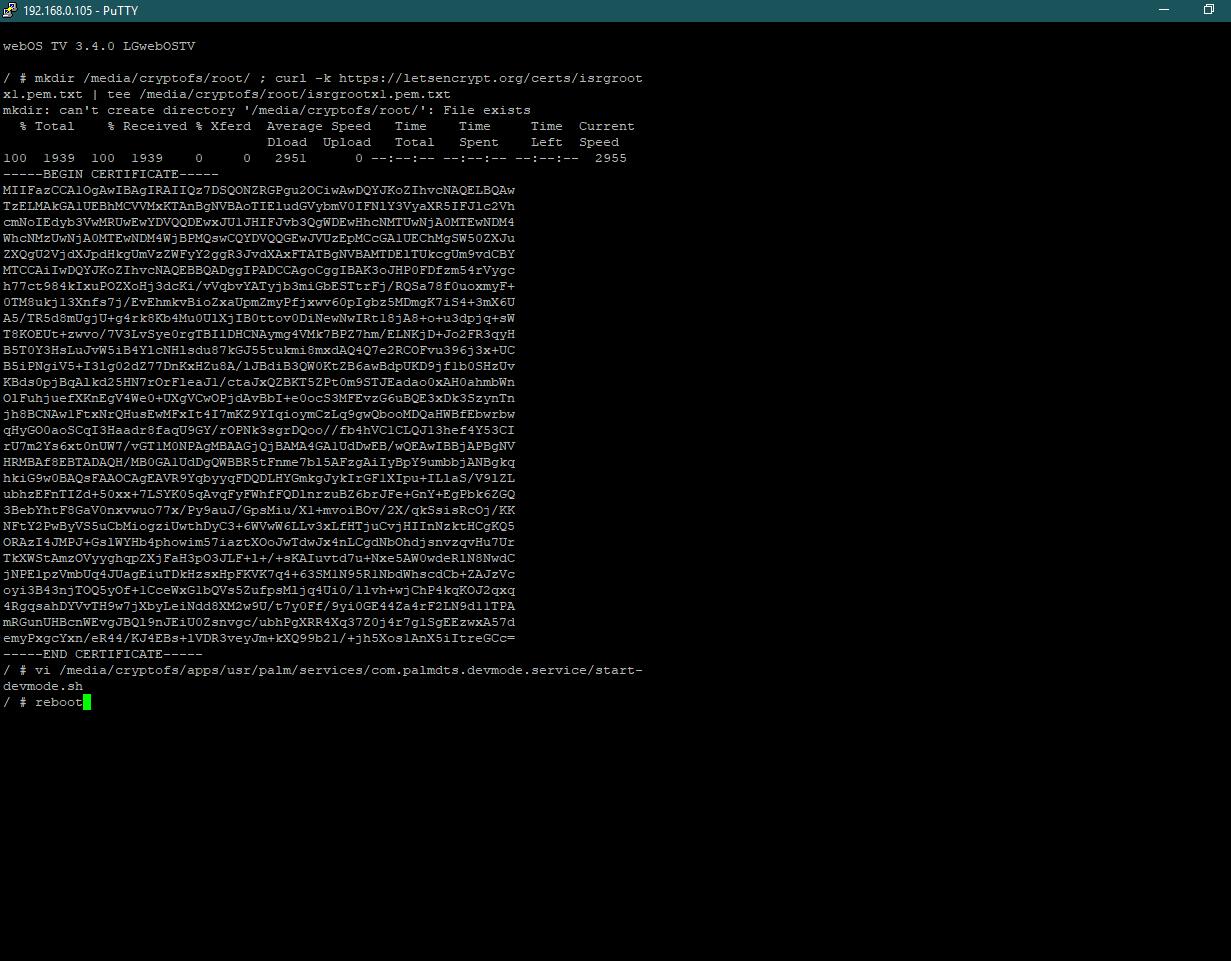Screen dimensions: 1231x961
Task: Click the vi /media/cryptofs/apps command line
Action: point(323,670)
